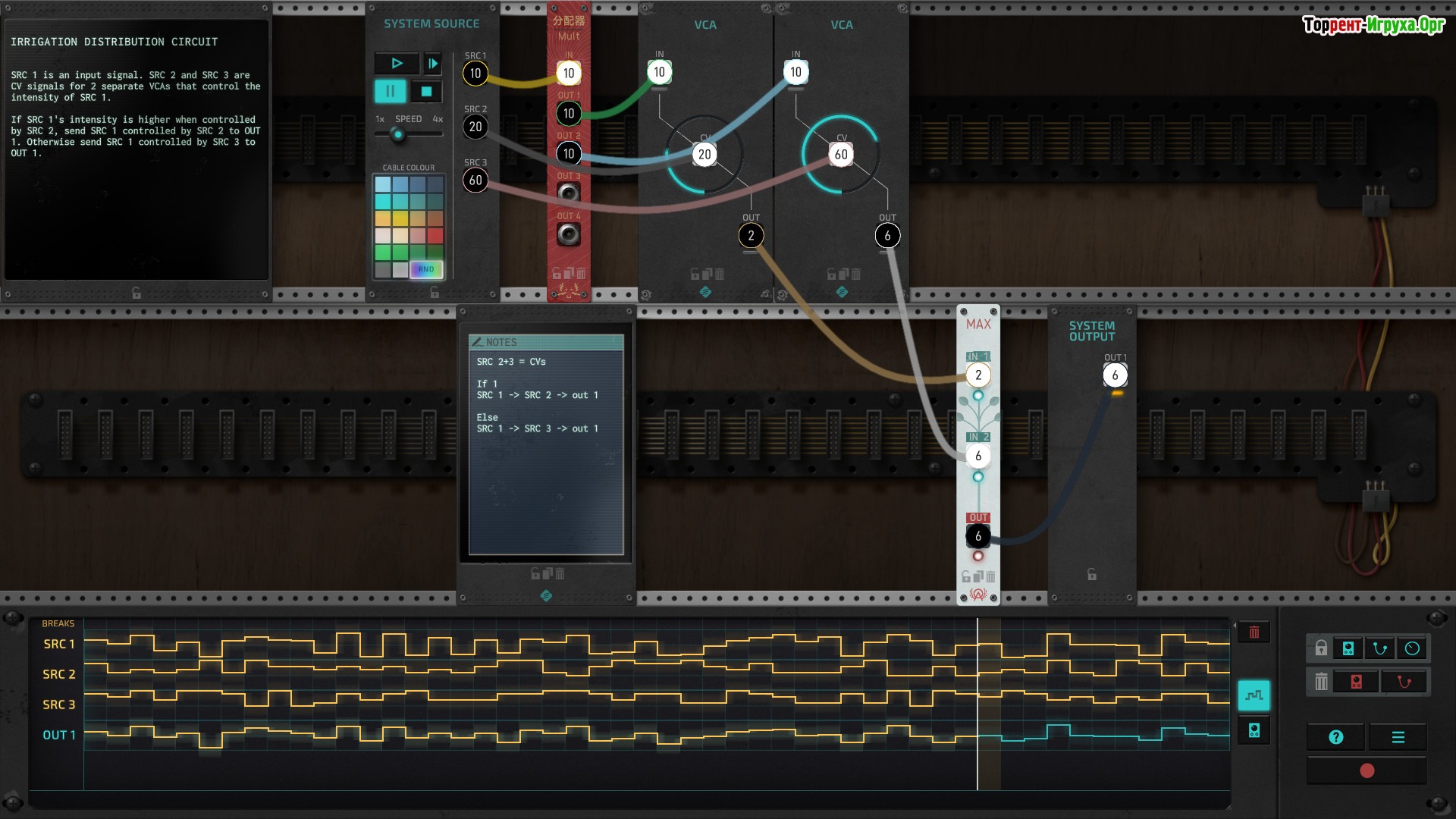Viewport: 1456px width, 819px height.
Task: Click the red delete-all-modules icon
Action: (1356, 682)
